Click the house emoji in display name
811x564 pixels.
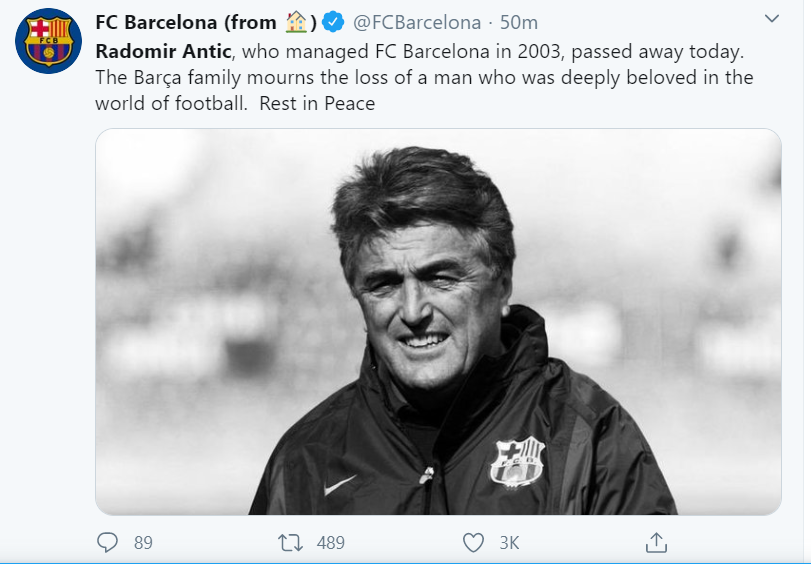(x=298, y=21)
